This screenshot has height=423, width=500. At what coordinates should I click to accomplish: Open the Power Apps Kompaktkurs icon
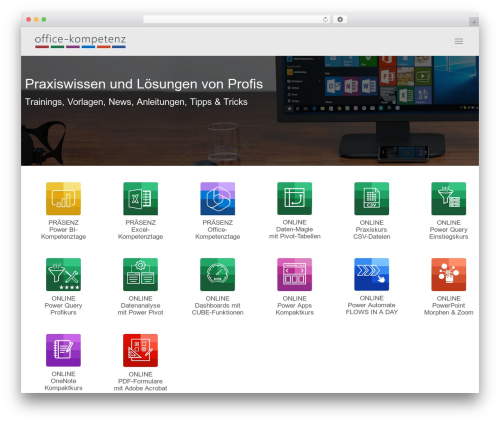point(294,274)
